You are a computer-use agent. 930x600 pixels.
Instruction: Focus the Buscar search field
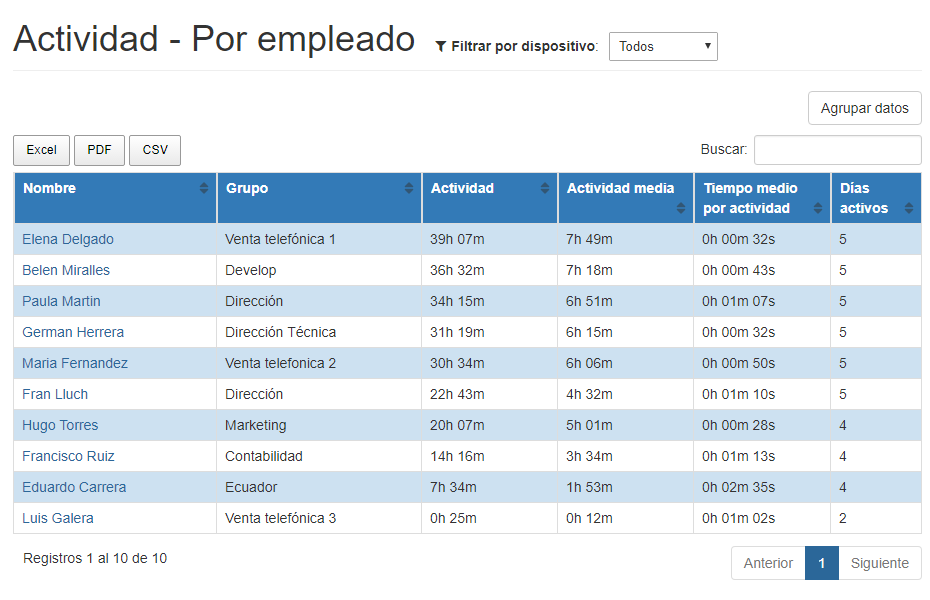pyautogui.click(x=837, y=150)
